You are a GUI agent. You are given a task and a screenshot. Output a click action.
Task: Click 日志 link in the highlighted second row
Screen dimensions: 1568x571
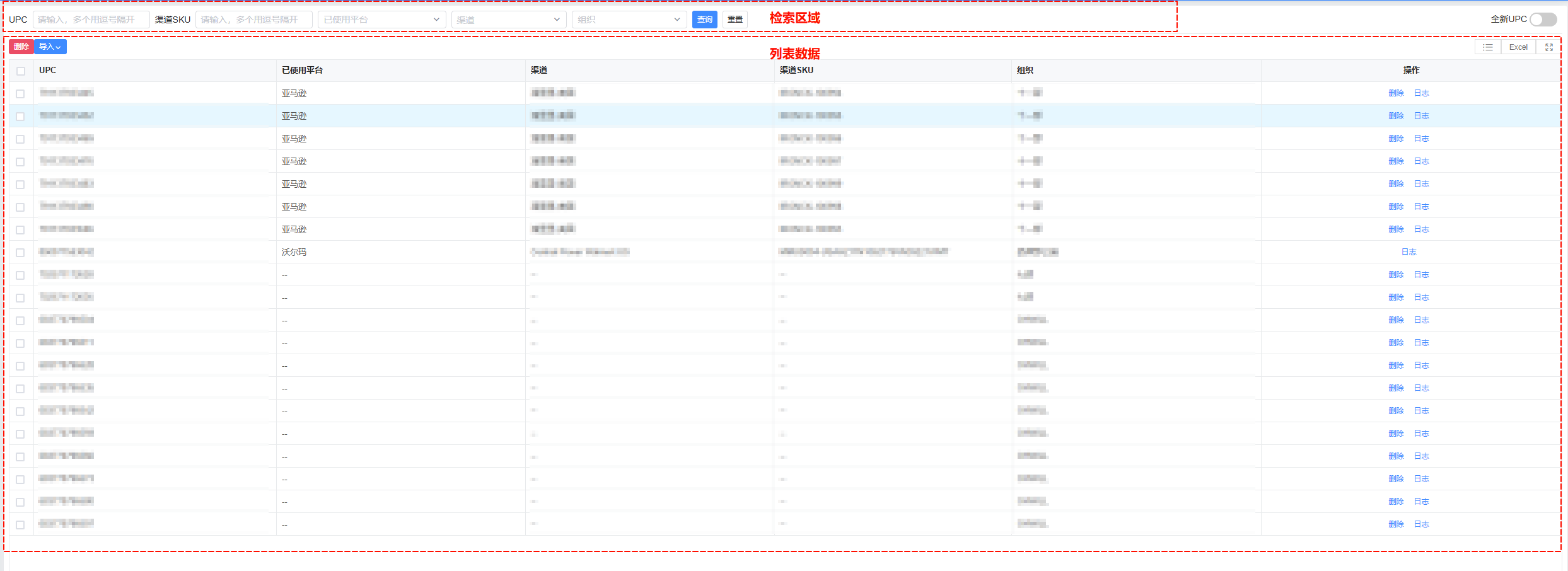[1421, 116]
